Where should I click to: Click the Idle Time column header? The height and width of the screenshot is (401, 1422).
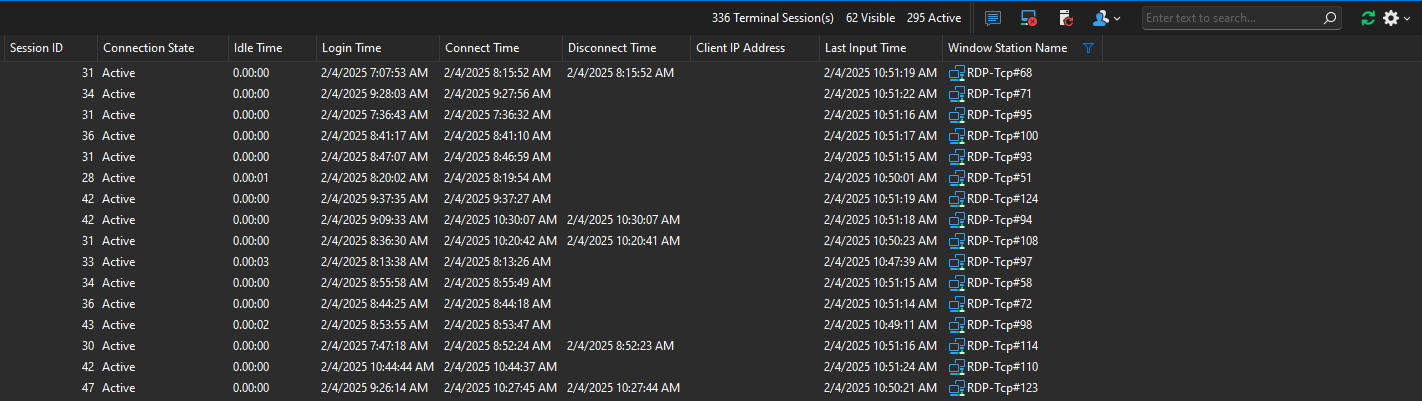pos(258,48)
